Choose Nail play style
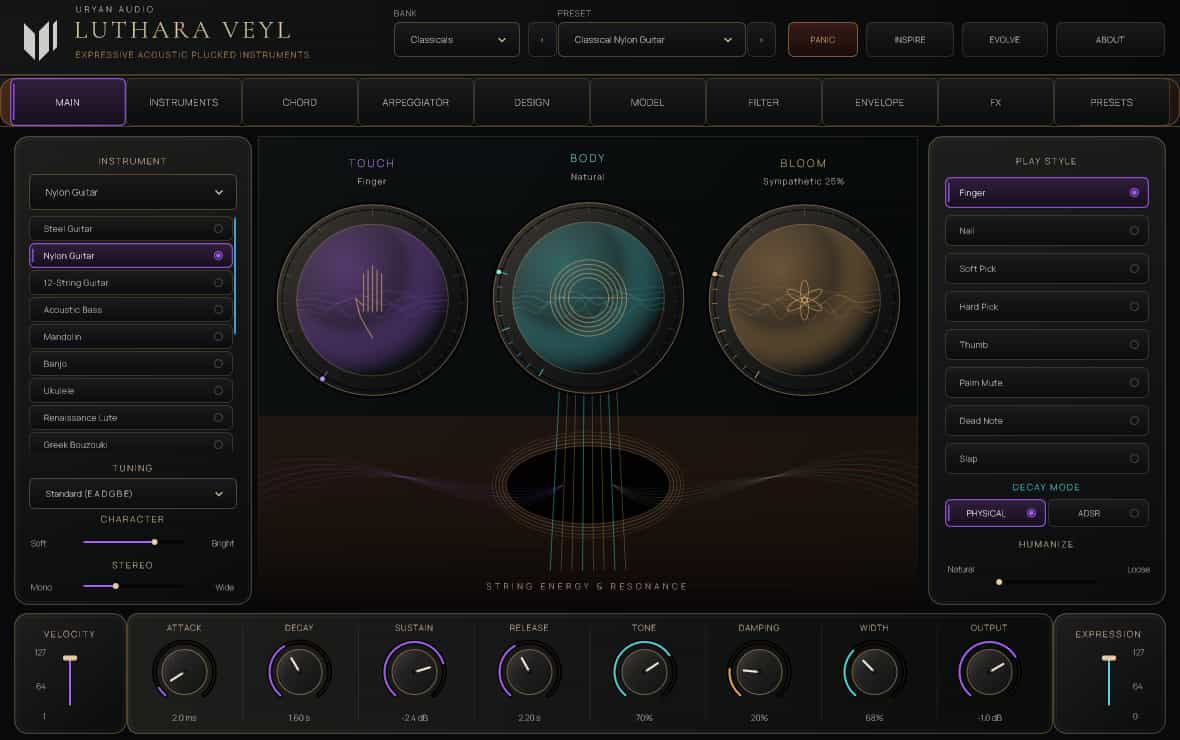The height and width of the screenshot is (740, 1180). point(1047,231)
